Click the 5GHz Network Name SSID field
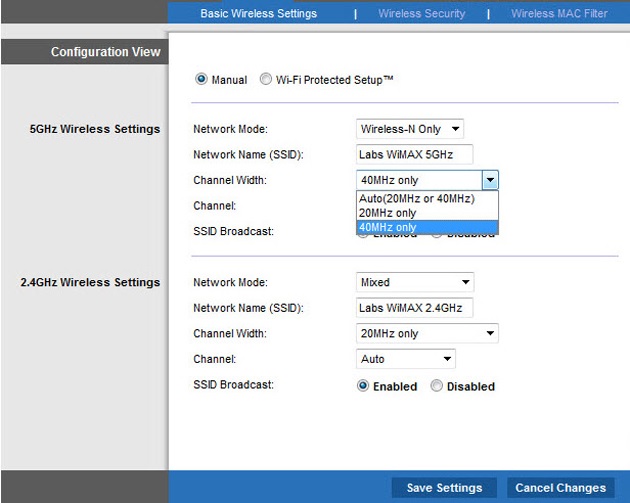This screenshot has height=503, width=630. tap(414, 155)
